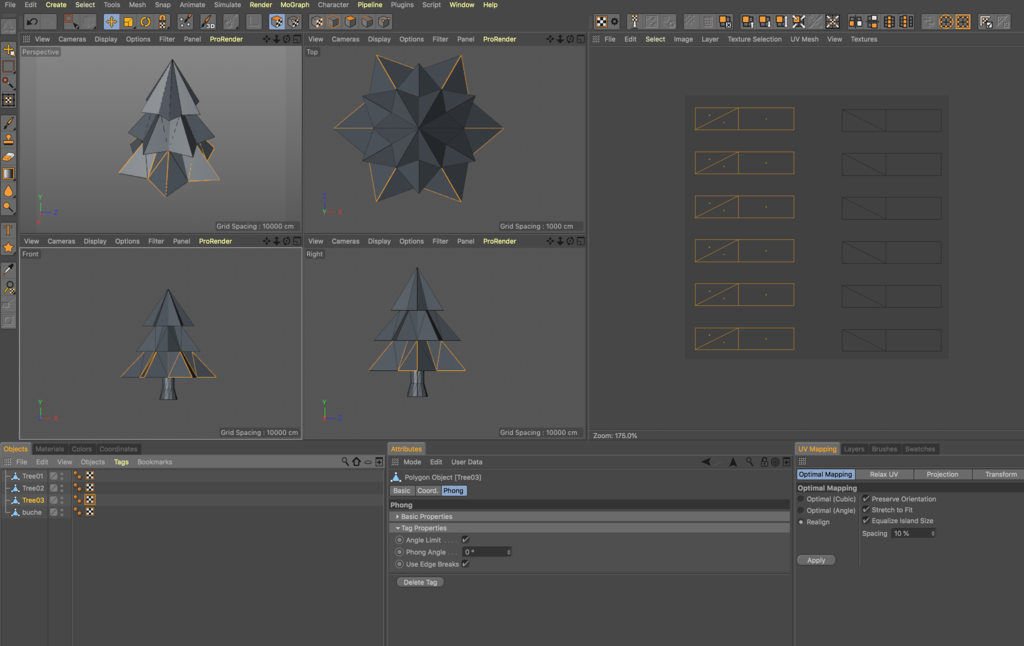Viewport: 1024px width, 646px height.
Task: Open the Bookmarks menu in Objects manager
Action: click(155, 462)
